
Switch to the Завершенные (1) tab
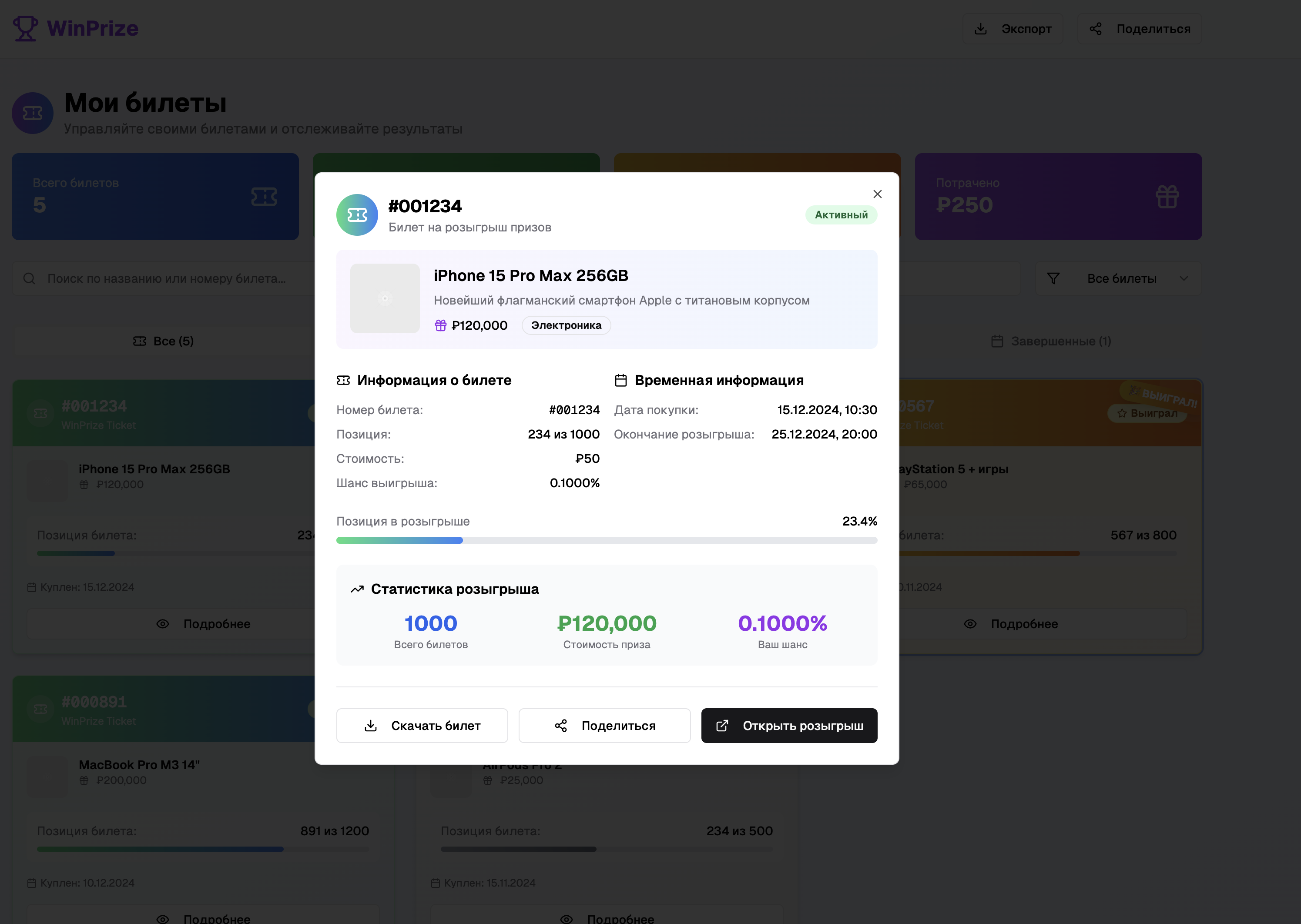[1050, 341]
